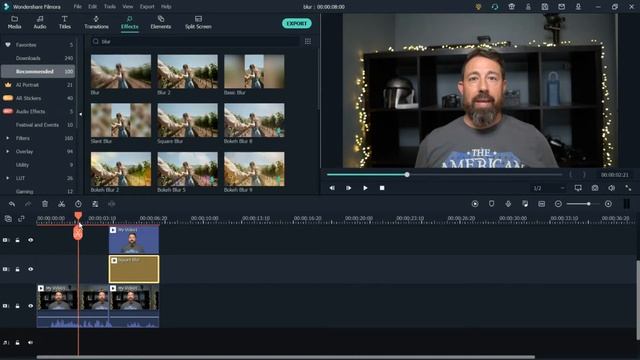Expand the LUT category

7,178
